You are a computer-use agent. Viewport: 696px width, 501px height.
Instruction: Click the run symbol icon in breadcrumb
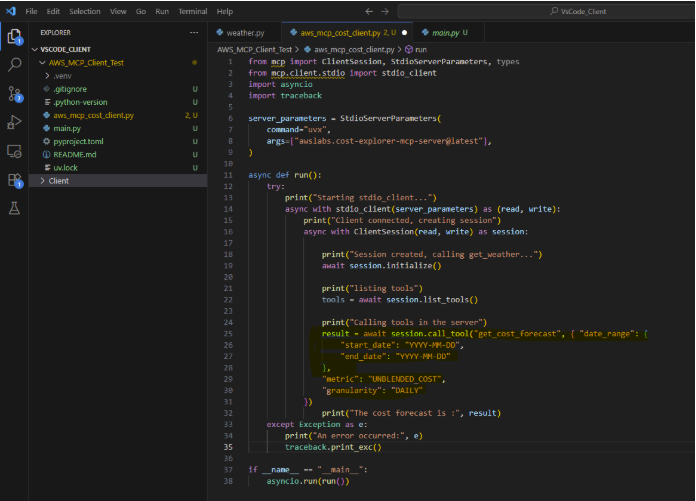pyautogui.click(x=409, y=49)
